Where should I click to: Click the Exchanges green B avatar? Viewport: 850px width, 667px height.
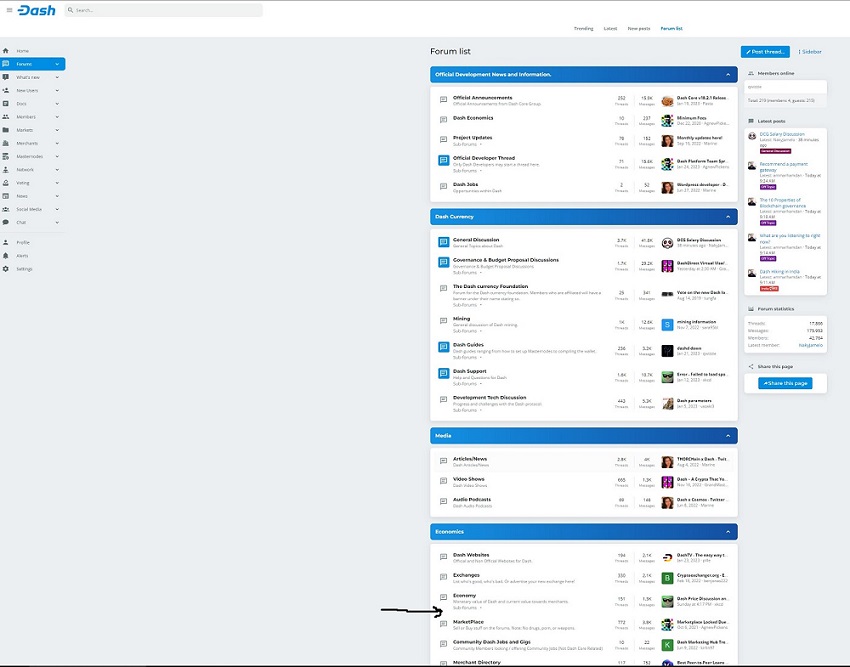pos(667,578)
